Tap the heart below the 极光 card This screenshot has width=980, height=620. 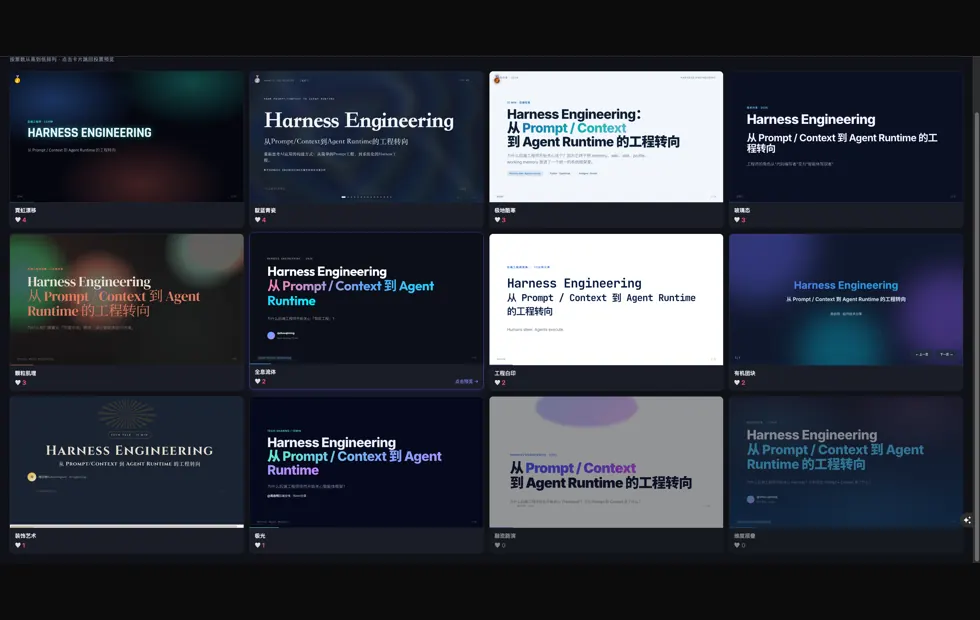click(x=258, y=546)
